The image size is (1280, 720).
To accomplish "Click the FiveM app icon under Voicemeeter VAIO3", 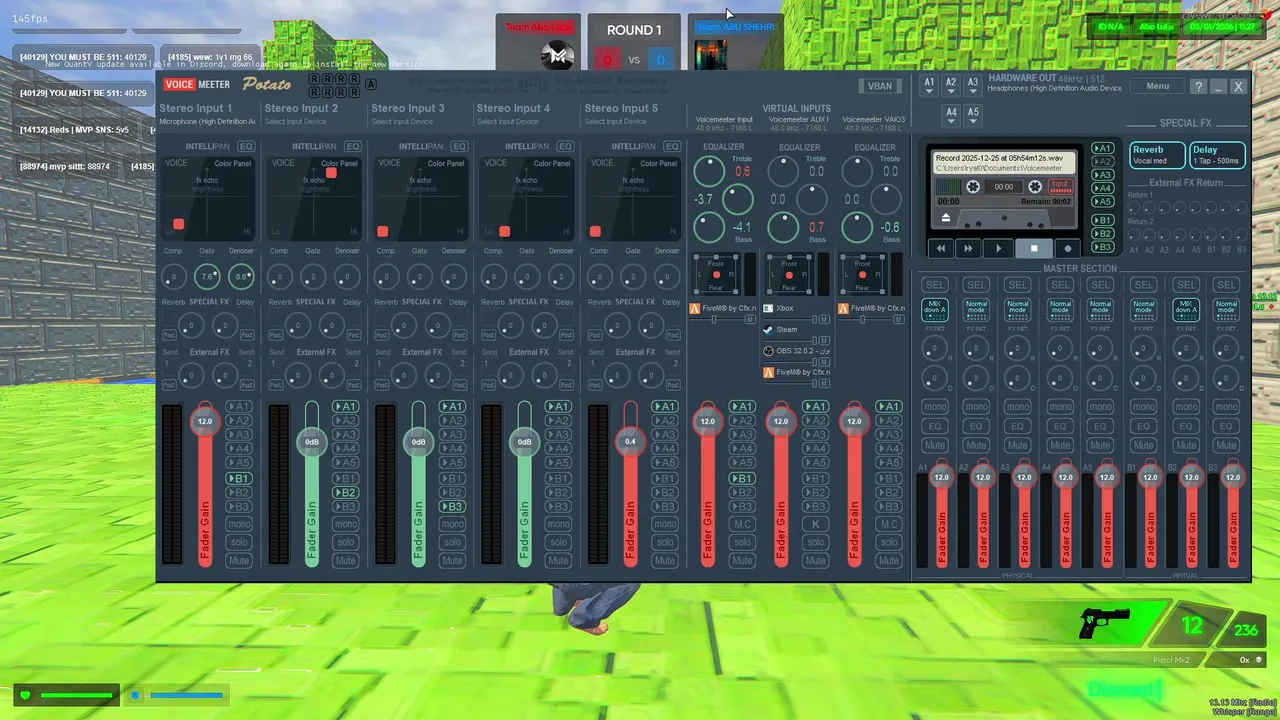I will click(843, 309).
